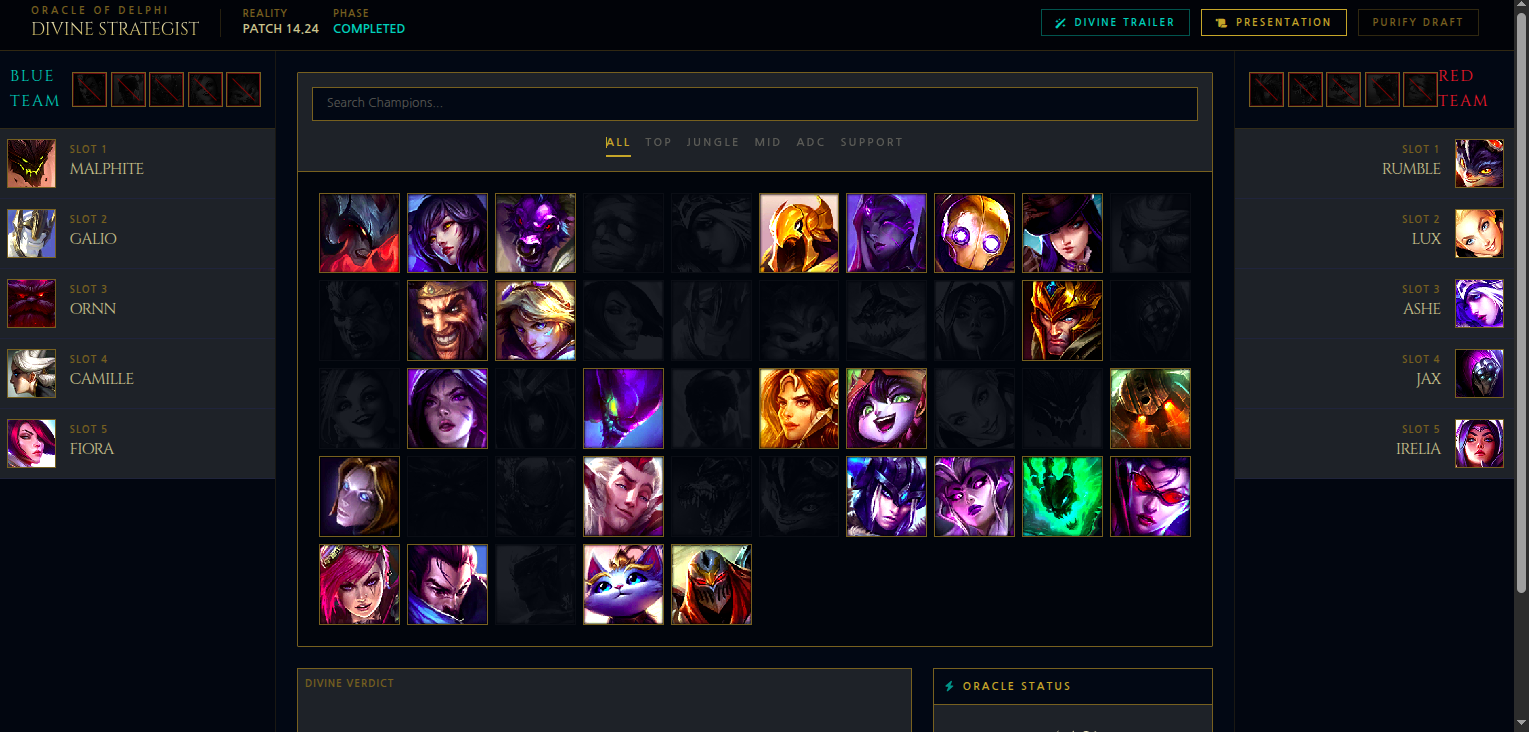
Task: Switch to the SUPPORT role tab
Action: point(872,142)
